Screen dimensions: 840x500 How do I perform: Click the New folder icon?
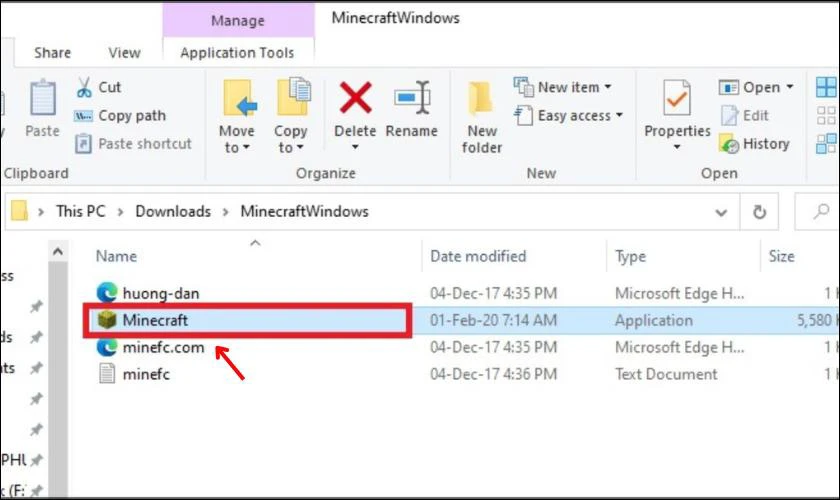(x=480, y=98)
